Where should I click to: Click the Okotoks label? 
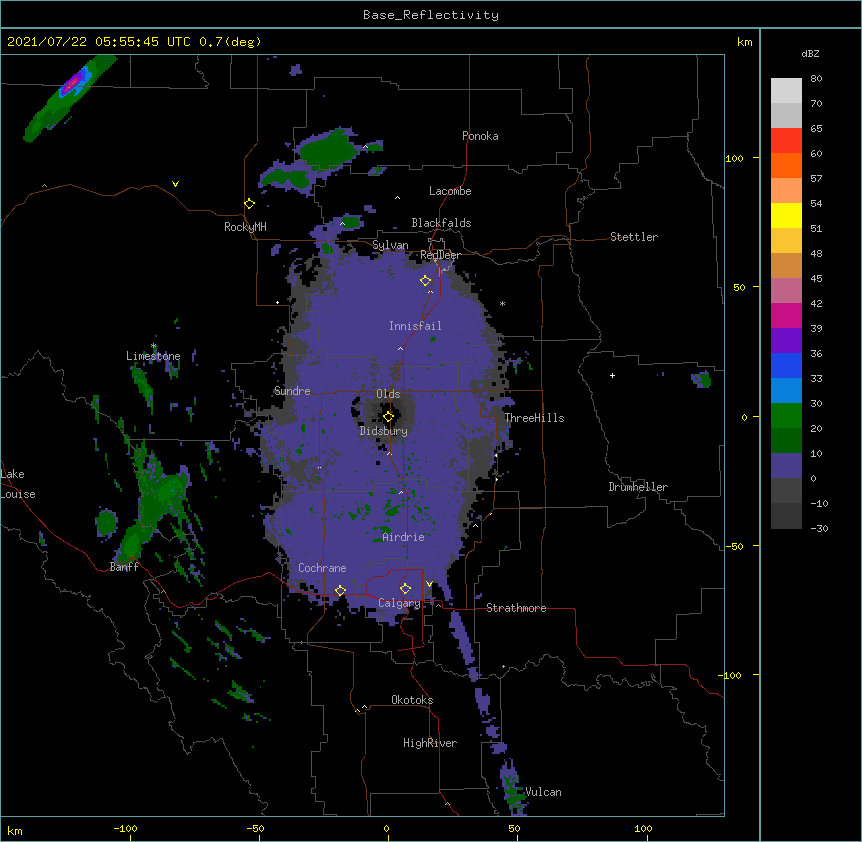pyautogui.click(x=412, y=700)
